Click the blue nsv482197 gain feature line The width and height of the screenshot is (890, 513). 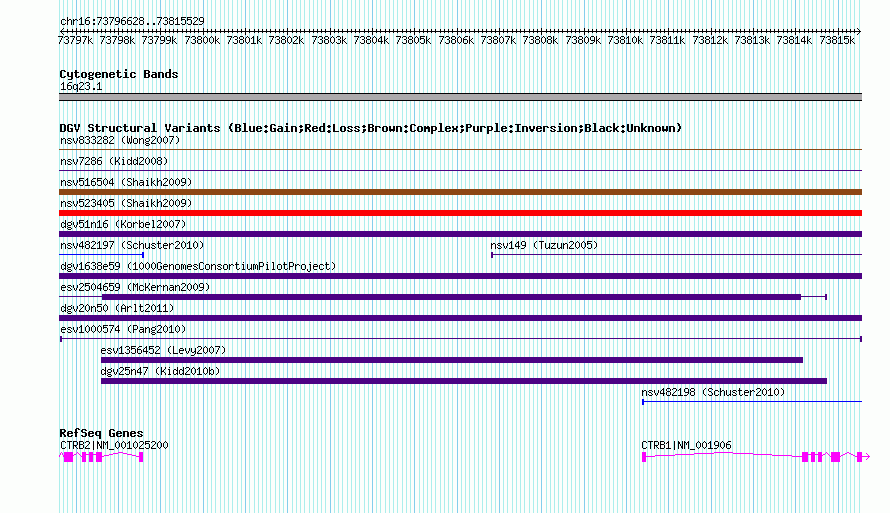point(102,255)
